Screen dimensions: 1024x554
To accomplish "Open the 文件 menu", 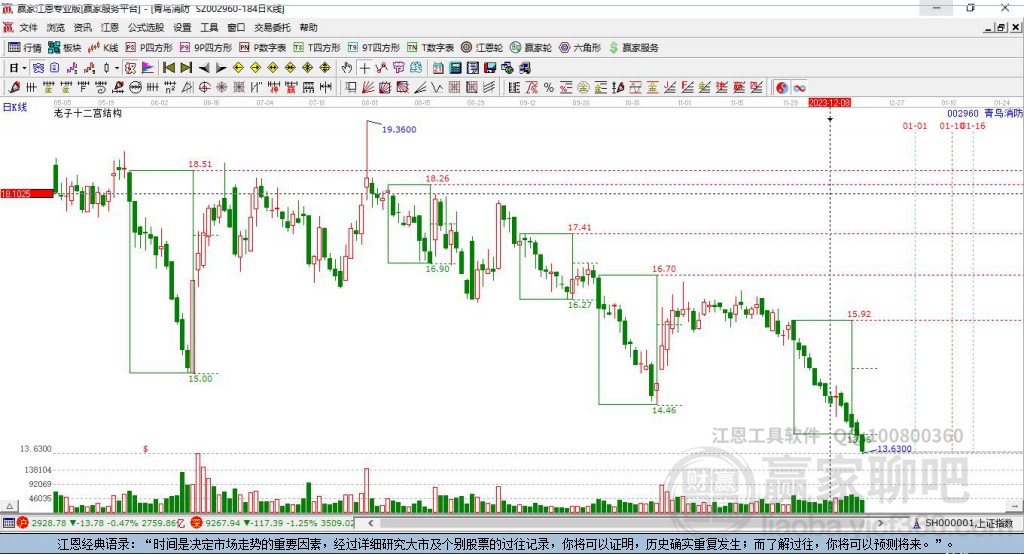I will coord(28,27).
